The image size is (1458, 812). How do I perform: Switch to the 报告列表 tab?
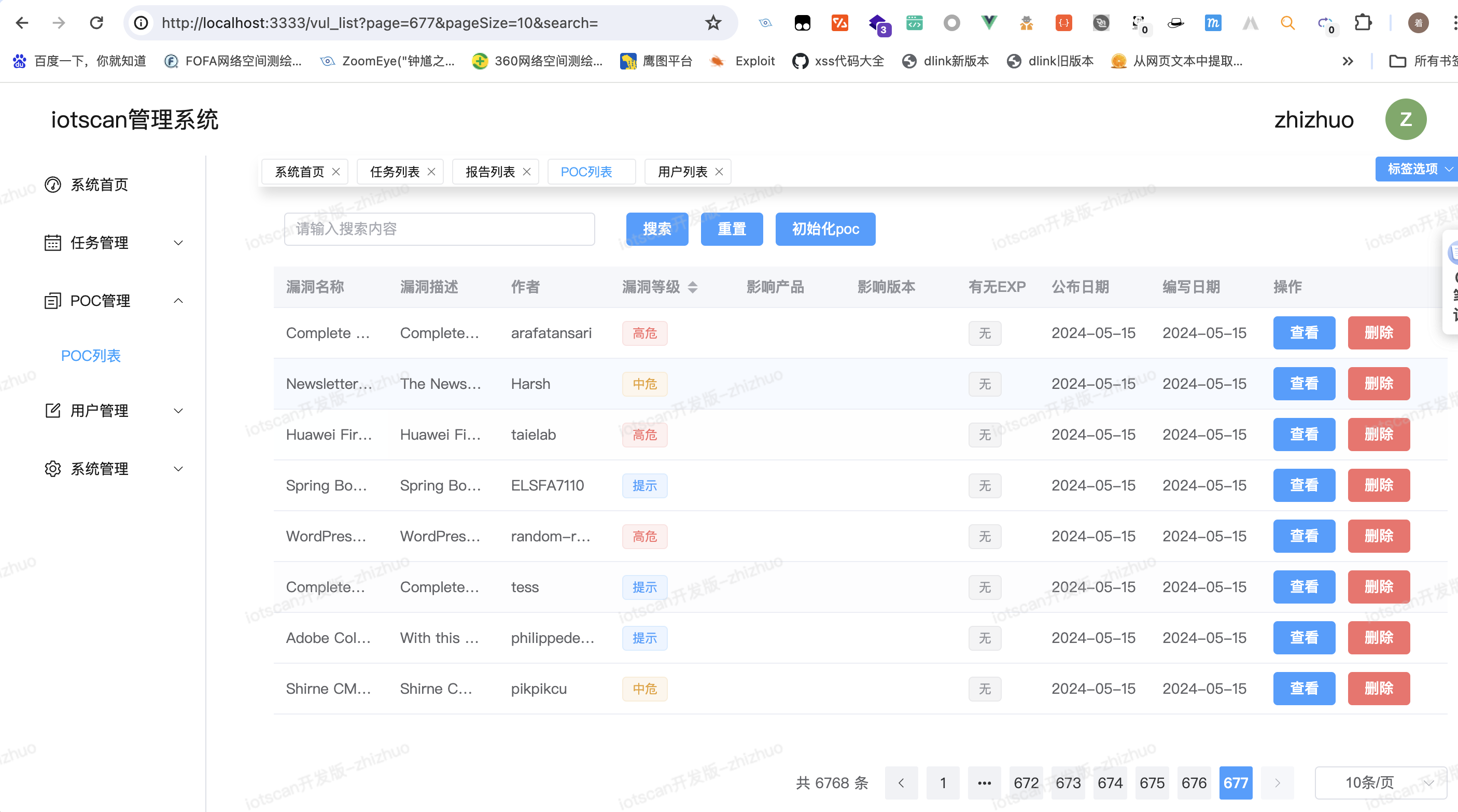(489, 172)
